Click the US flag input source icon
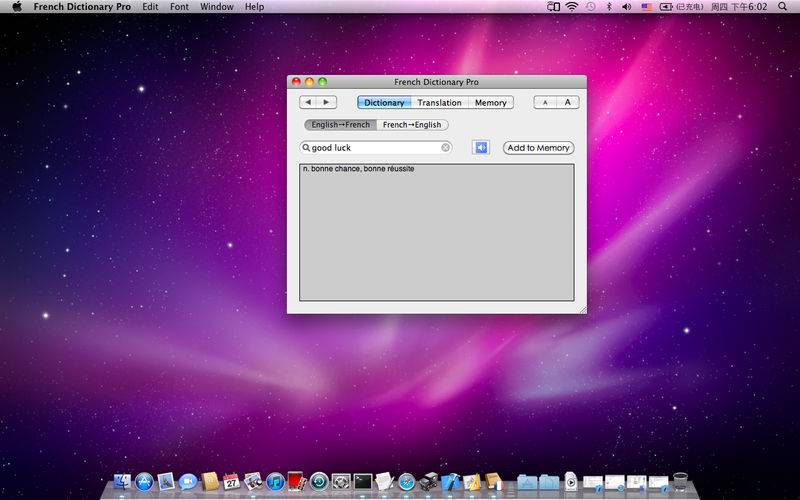This screenshot has height=500, width=800. [x=646, y=7]
